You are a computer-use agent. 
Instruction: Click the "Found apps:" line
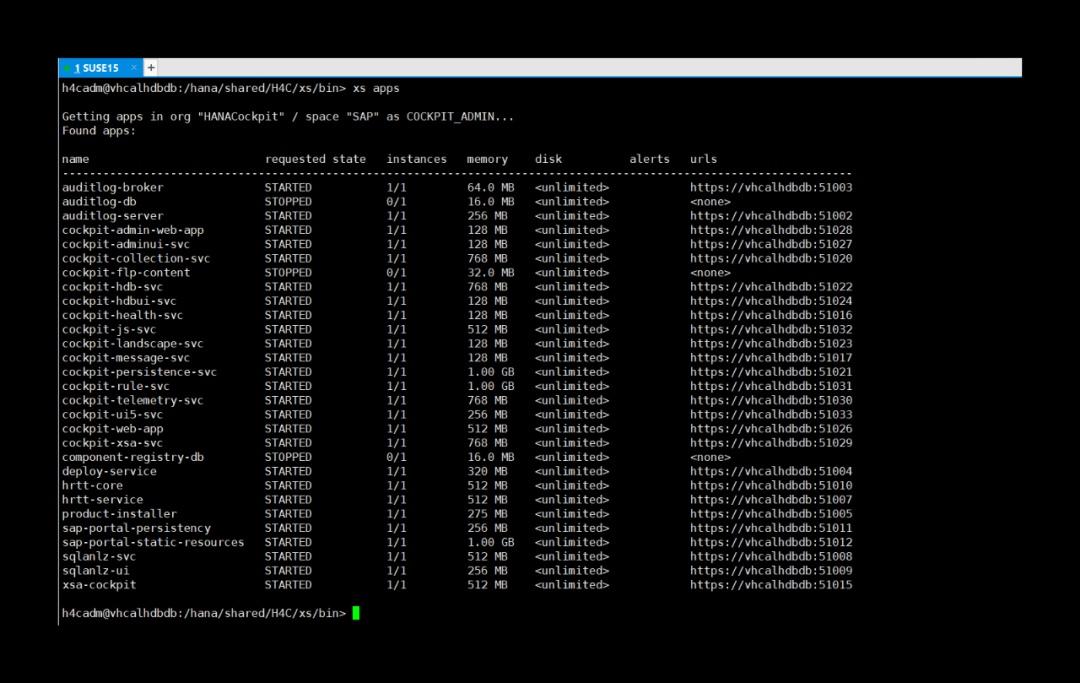(98, 131)
